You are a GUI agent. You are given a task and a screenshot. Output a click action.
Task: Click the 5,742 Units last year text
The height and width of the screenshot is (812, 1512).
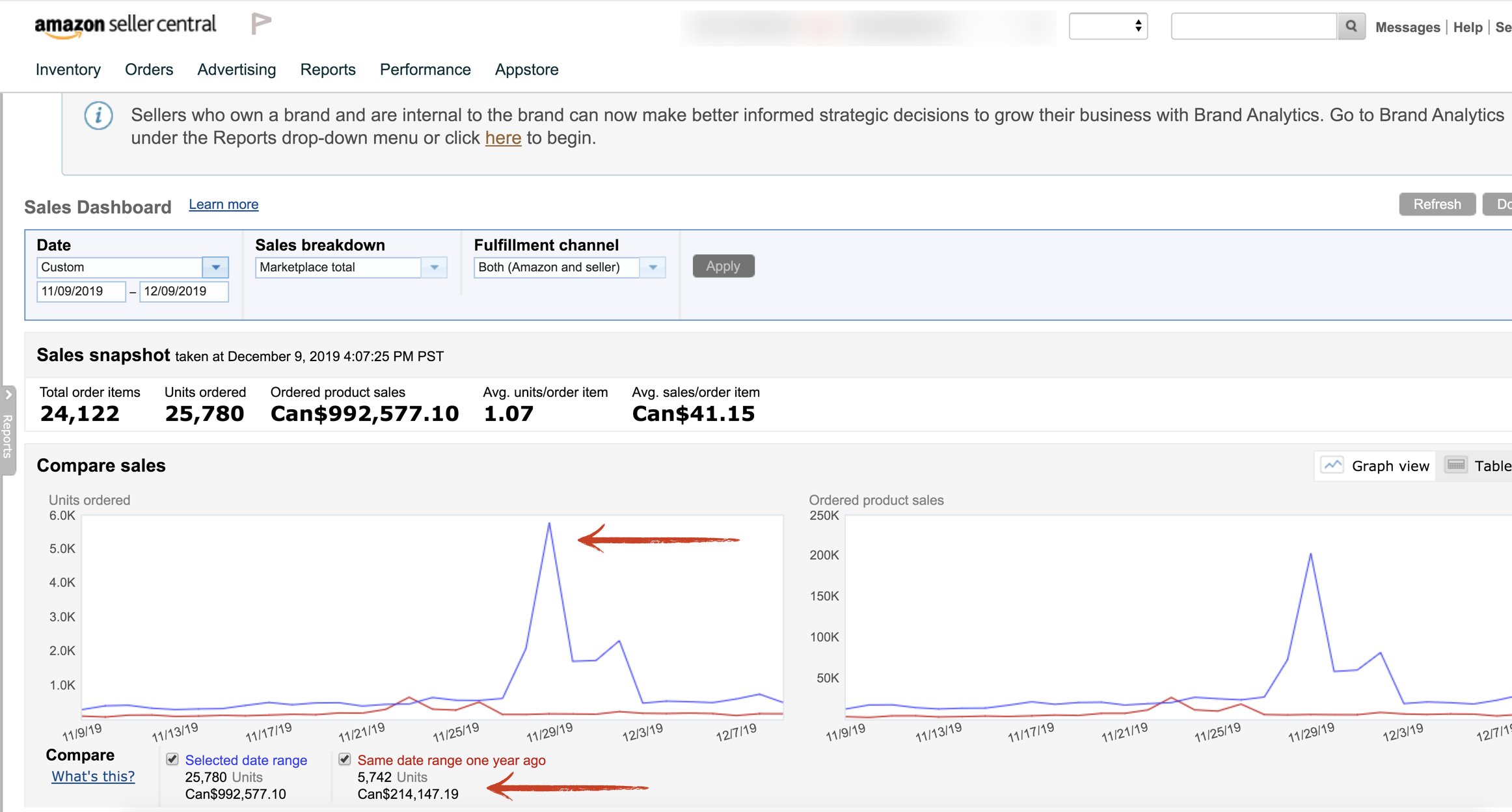392,777
